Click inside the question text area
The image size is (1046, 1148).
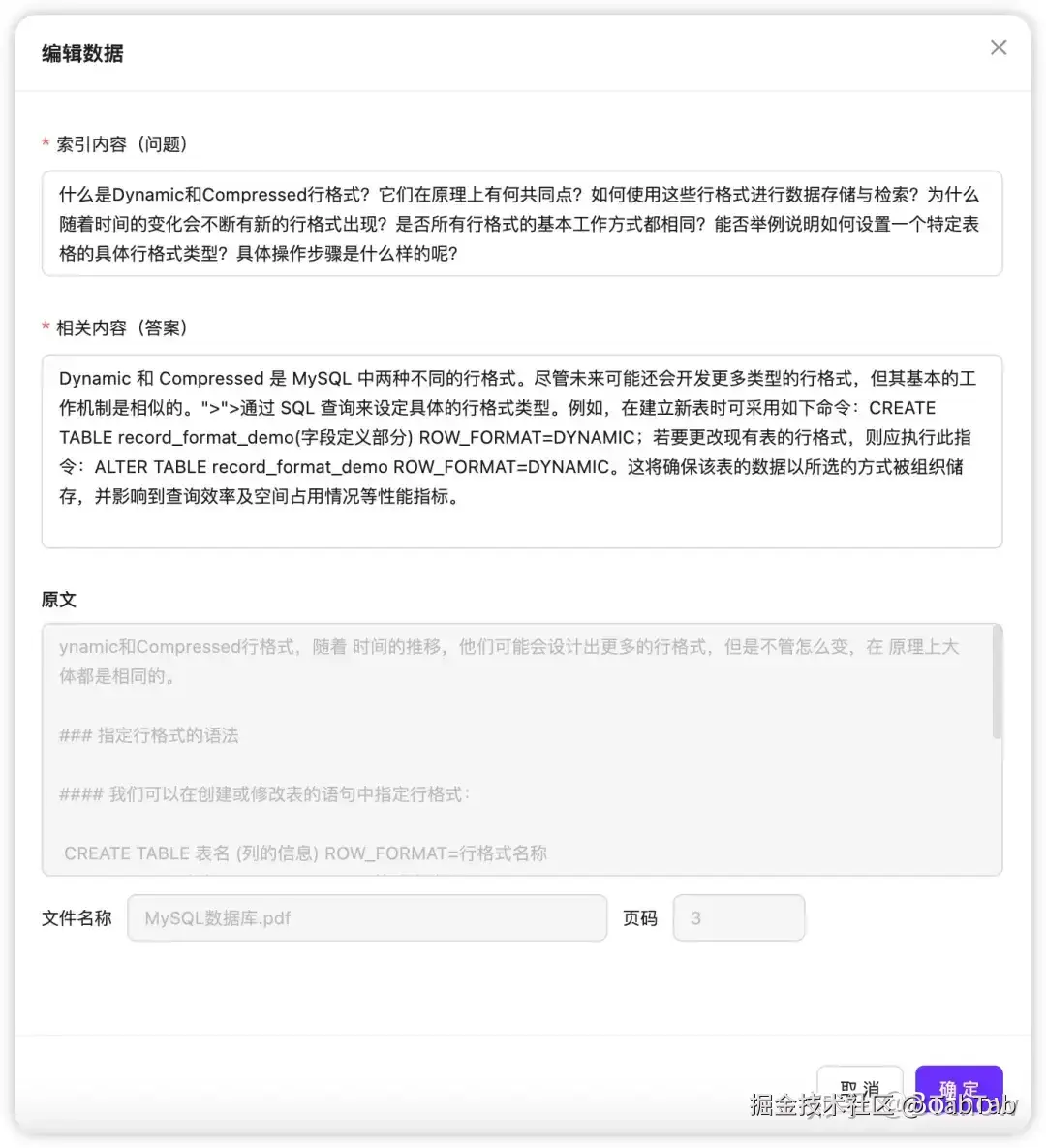522,223
